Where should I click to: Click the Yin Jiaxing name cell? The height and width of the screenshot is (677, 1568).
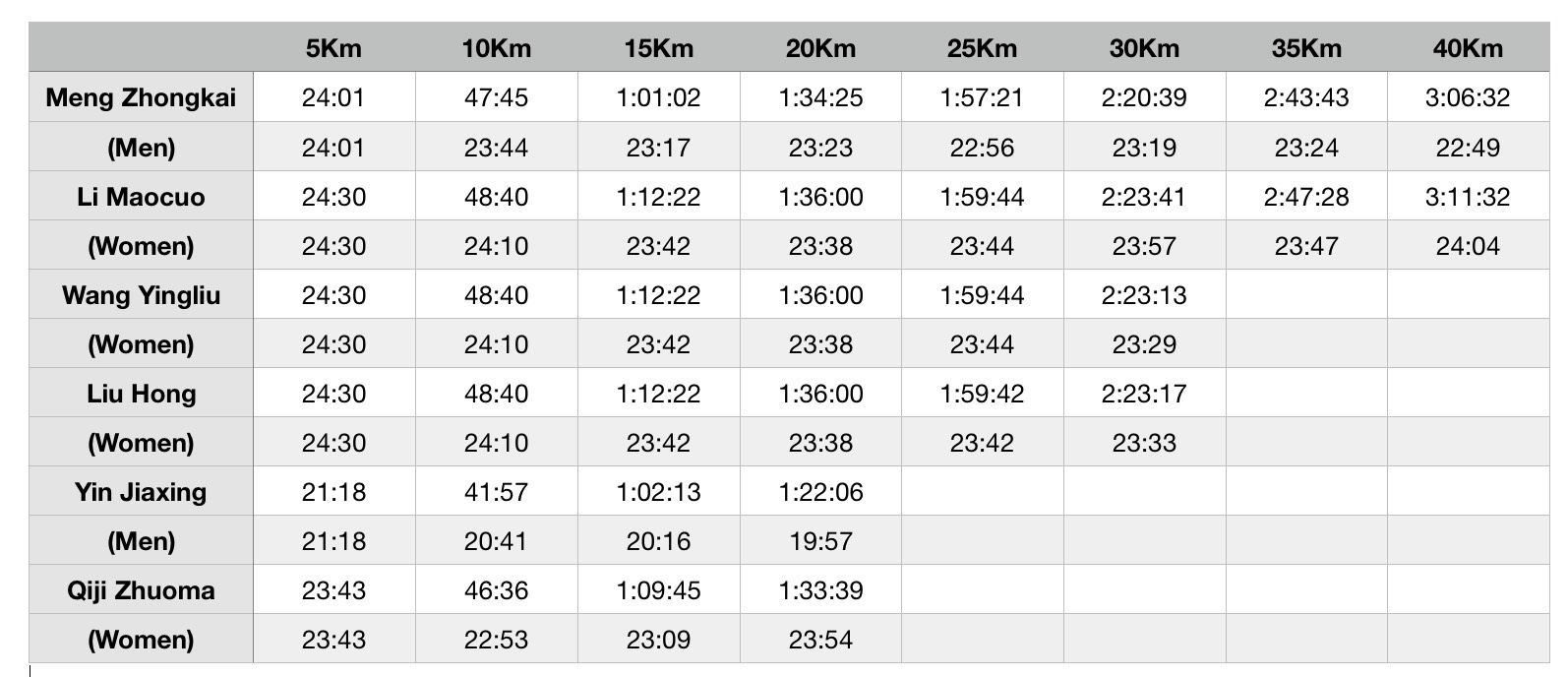tap(141, 491)
